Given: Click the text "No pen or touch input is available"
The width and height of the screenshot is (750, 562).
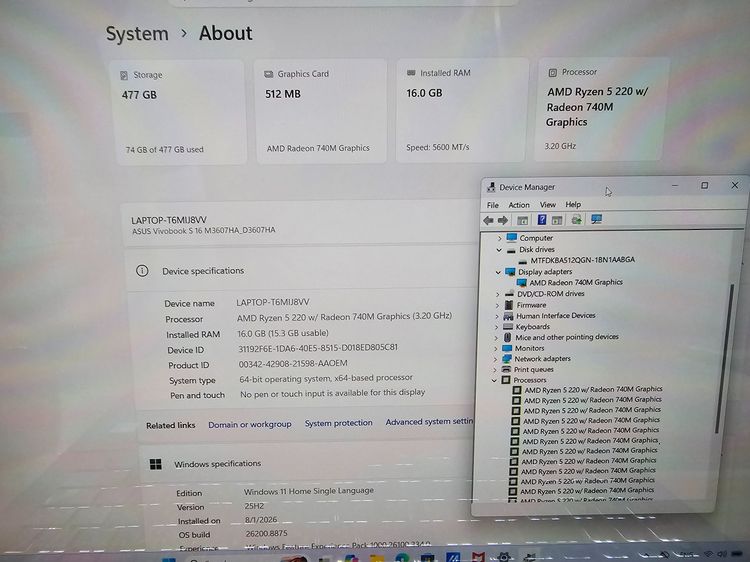Looking at the screenshot, I should [301, 394].
